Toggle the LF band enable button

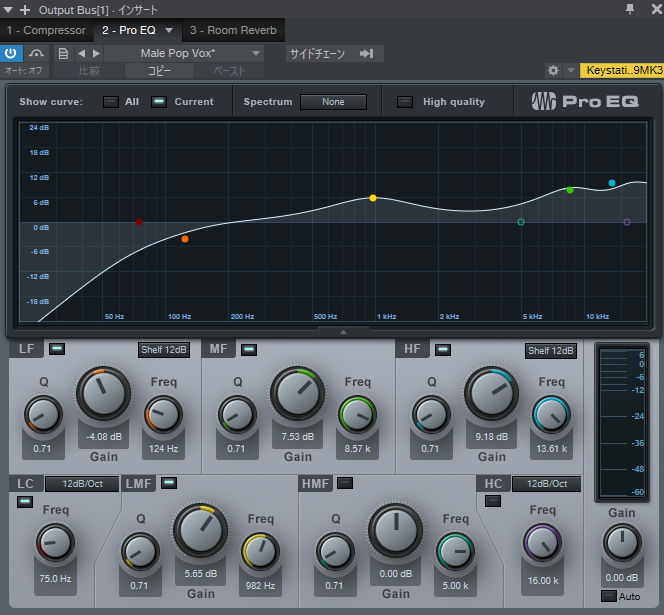57,349
